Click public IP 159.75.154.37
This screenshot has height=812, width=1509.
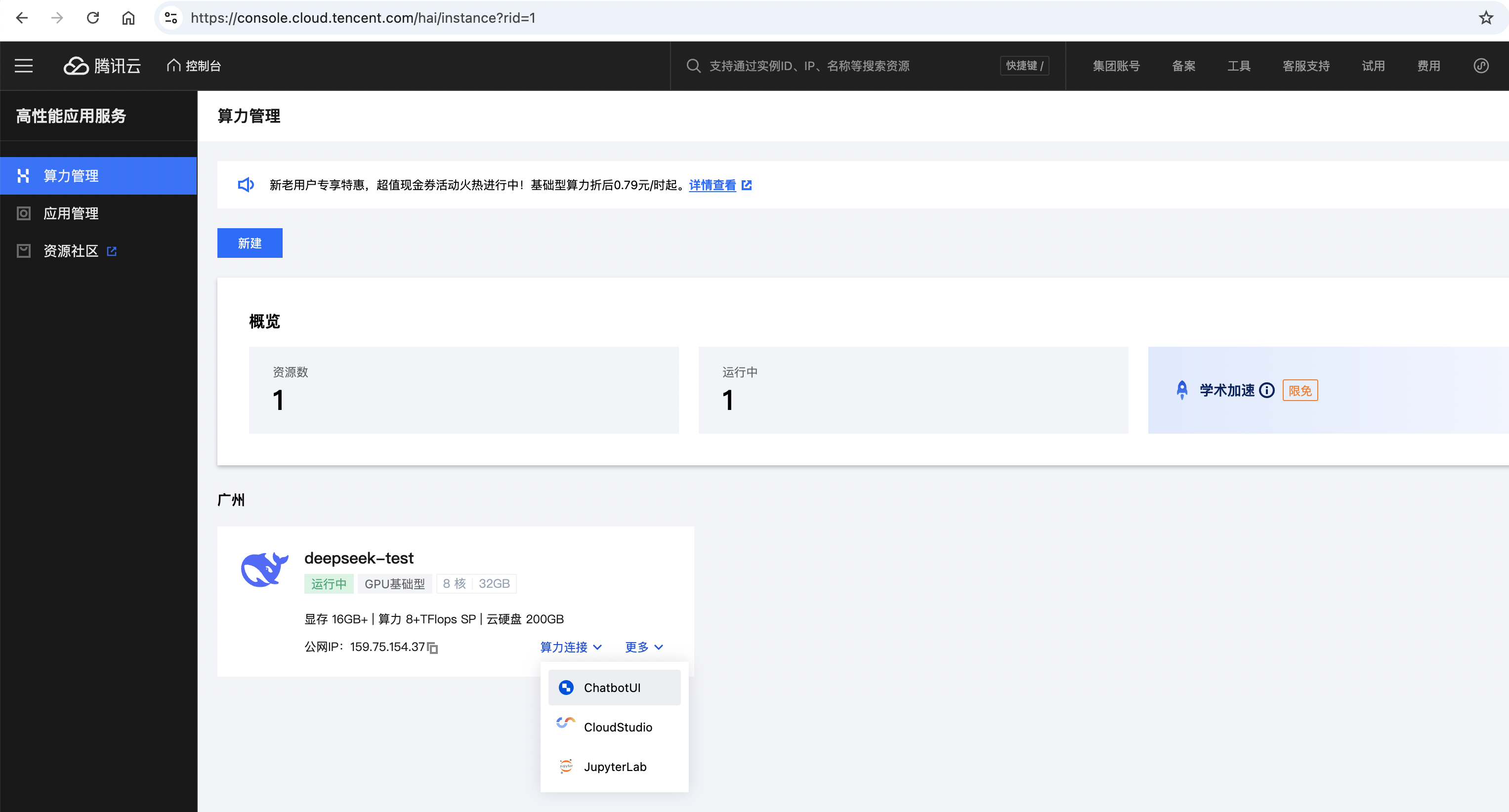click(x=387, y=647)
